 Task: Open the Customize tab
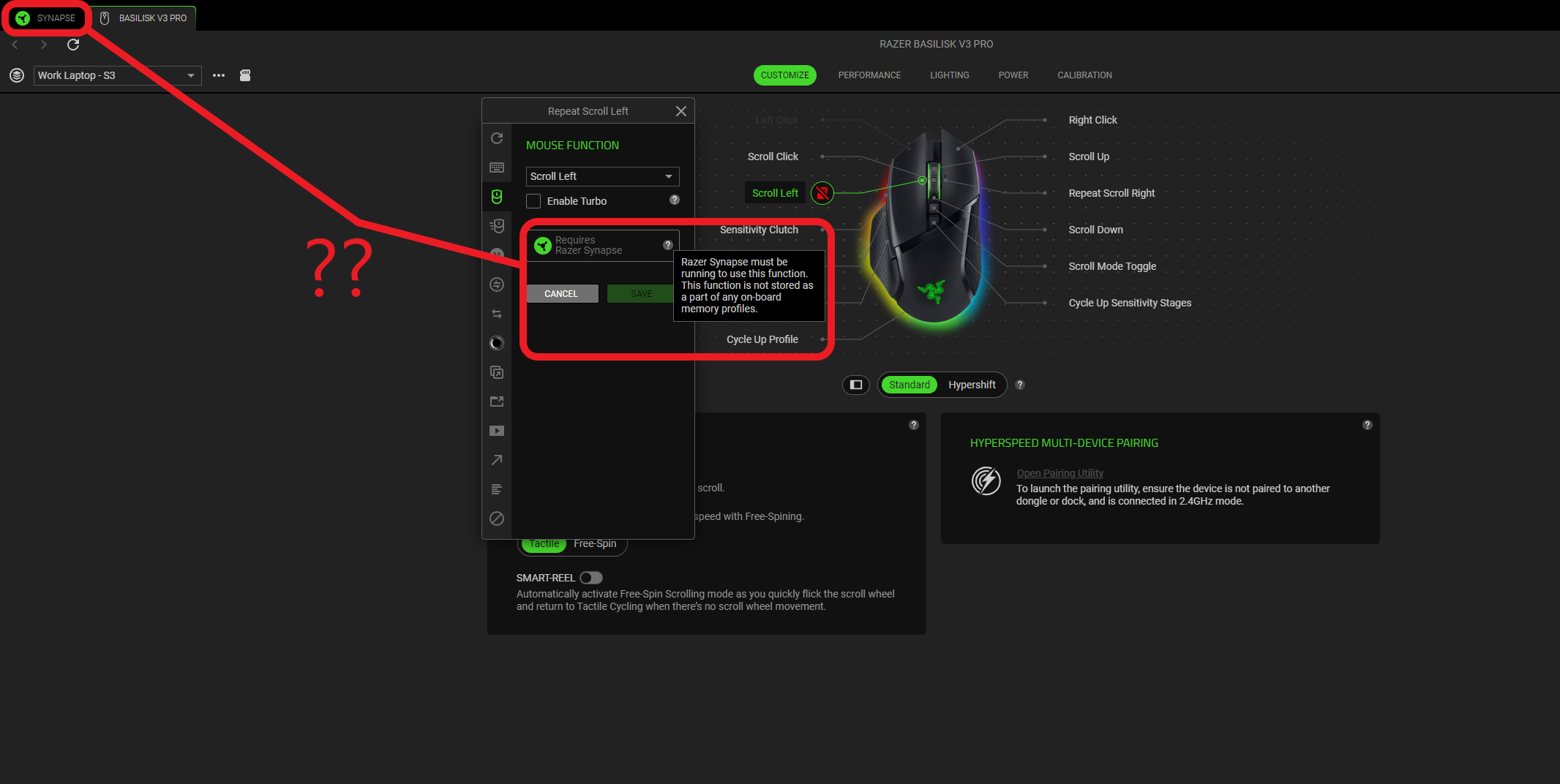785,75
